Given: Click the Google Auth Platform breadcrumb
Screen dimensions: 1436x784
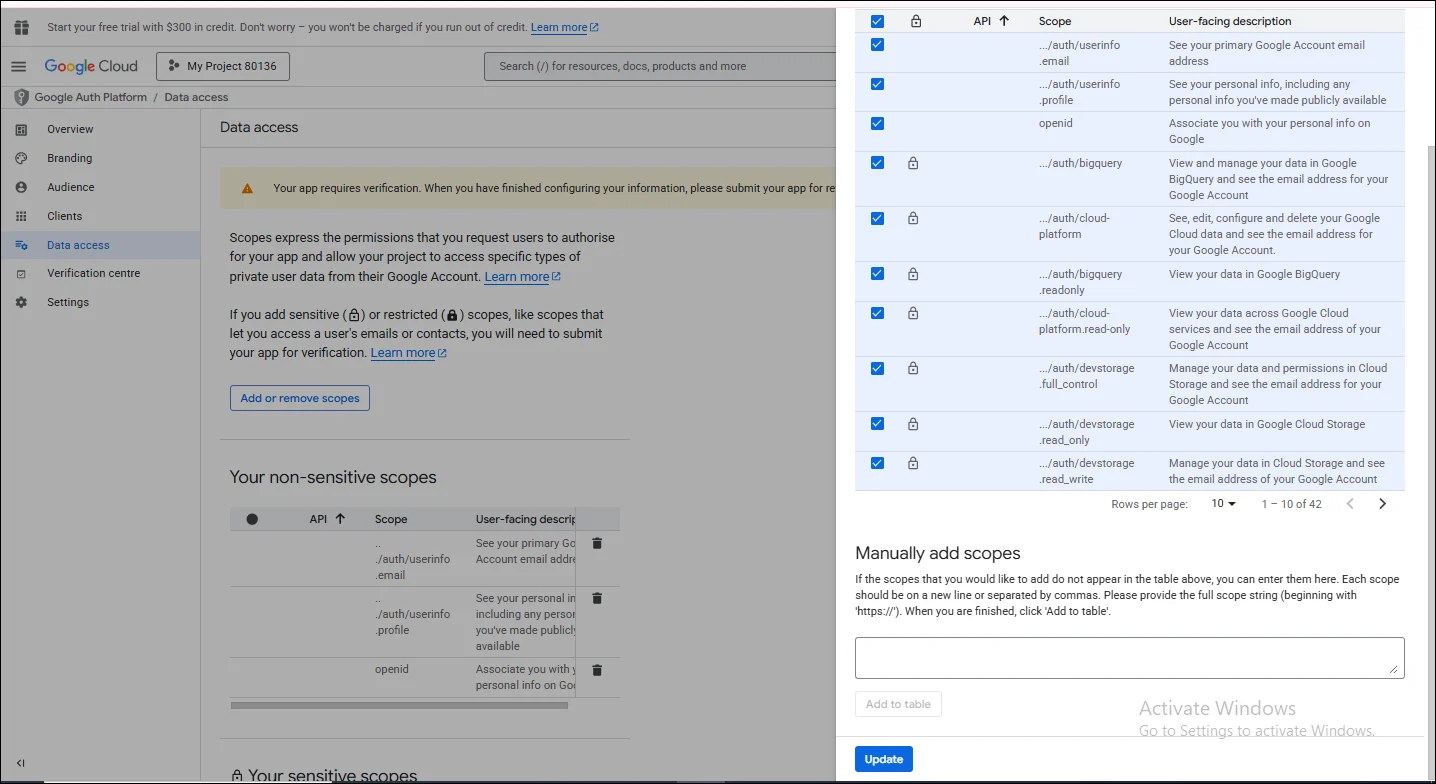Looking at the screenshot, I should click(90, 97).
